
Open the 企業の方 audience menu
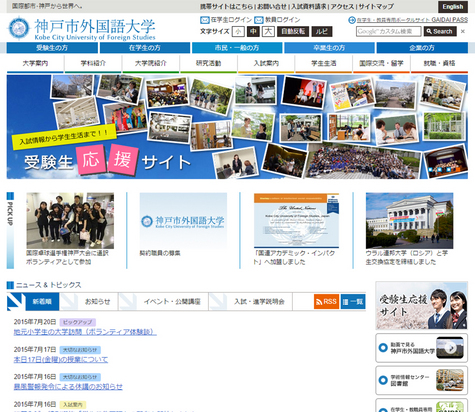point(422,48)
